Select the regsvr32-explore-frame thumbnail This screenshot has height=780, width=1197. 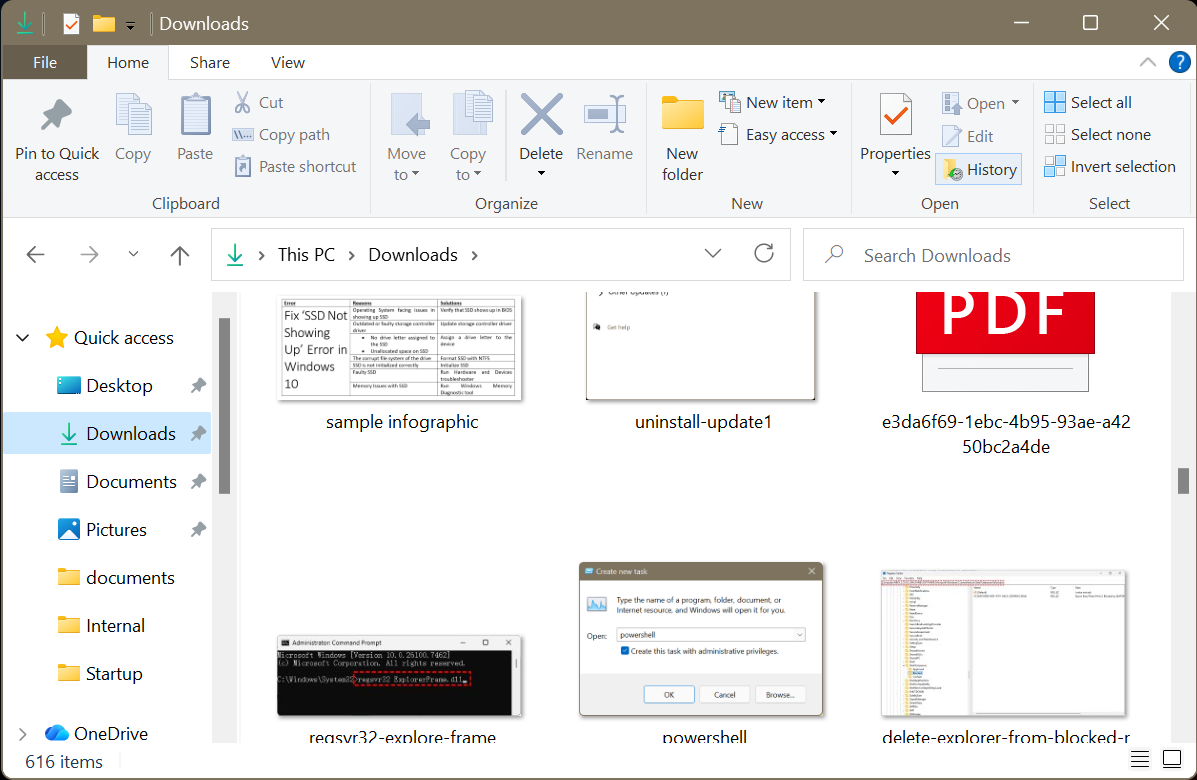coord(399,675)
